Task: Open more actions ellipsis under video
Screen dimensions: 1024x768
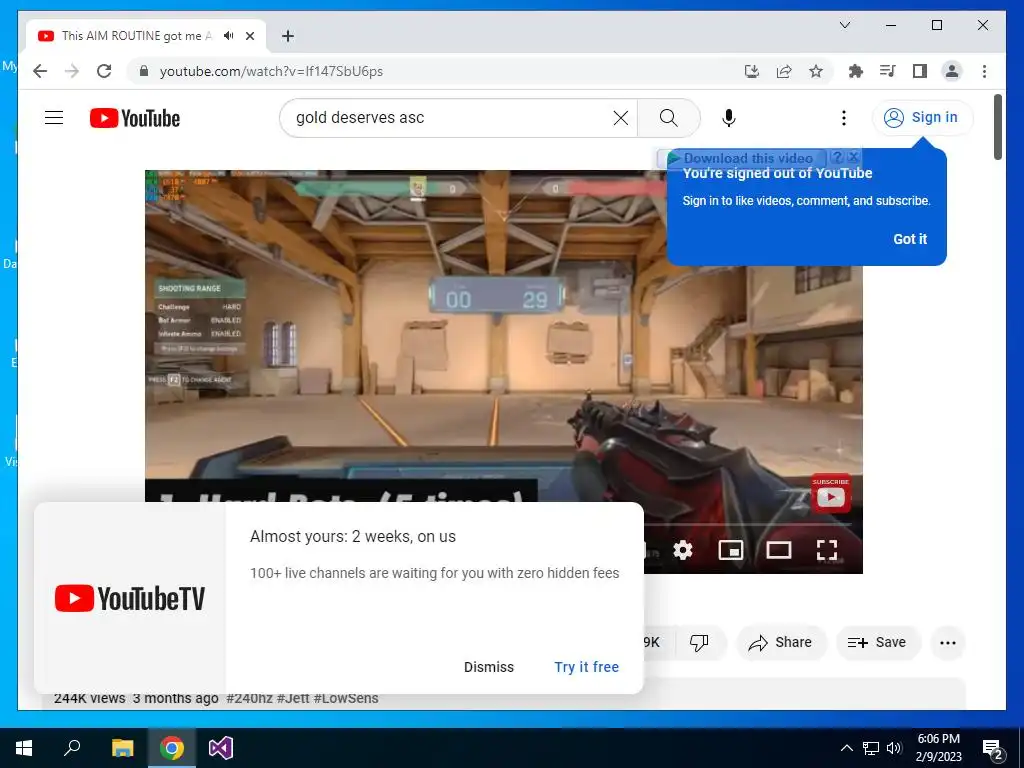Action: click(x=948, y=643)
